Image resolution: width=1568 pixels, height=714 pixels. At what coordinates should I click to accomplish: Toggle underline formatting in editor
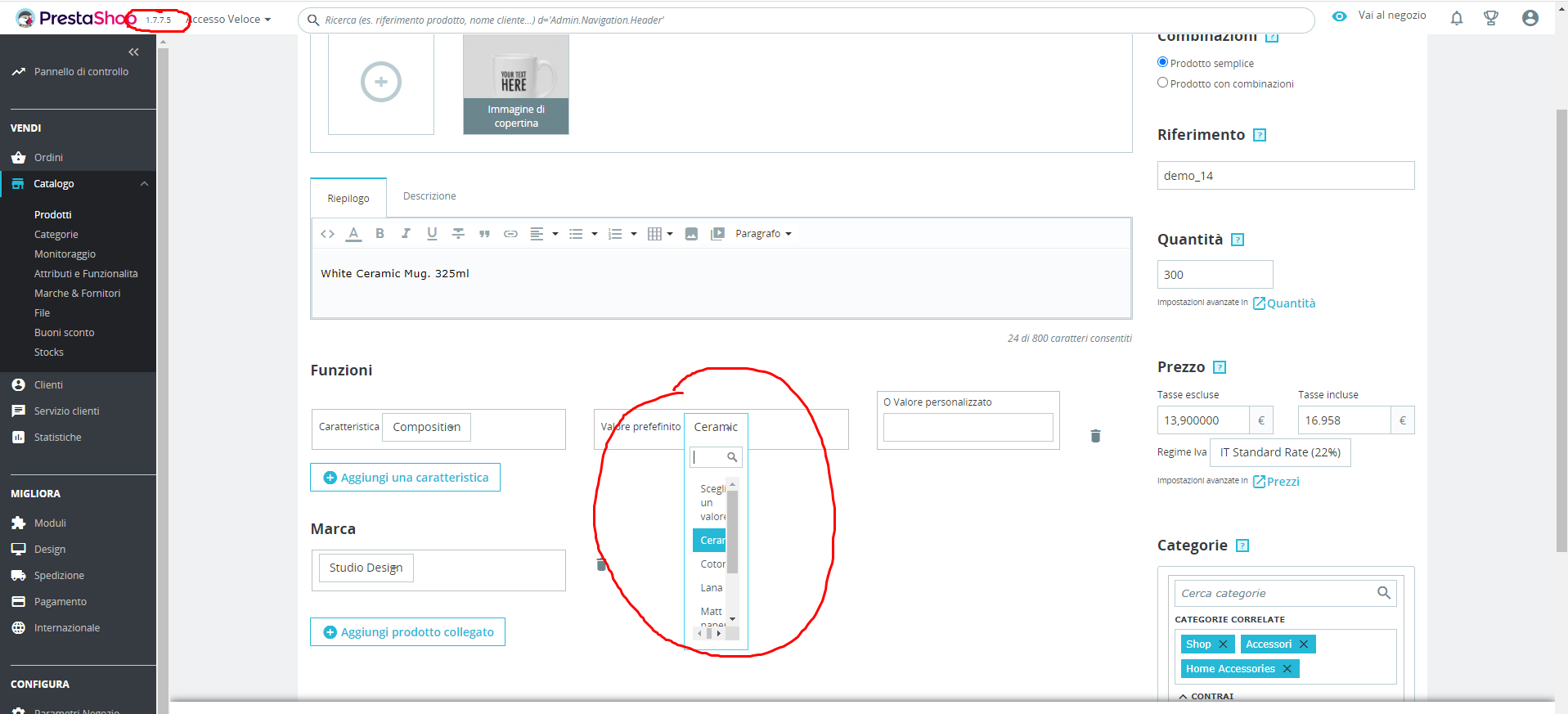tap(432, 234)
